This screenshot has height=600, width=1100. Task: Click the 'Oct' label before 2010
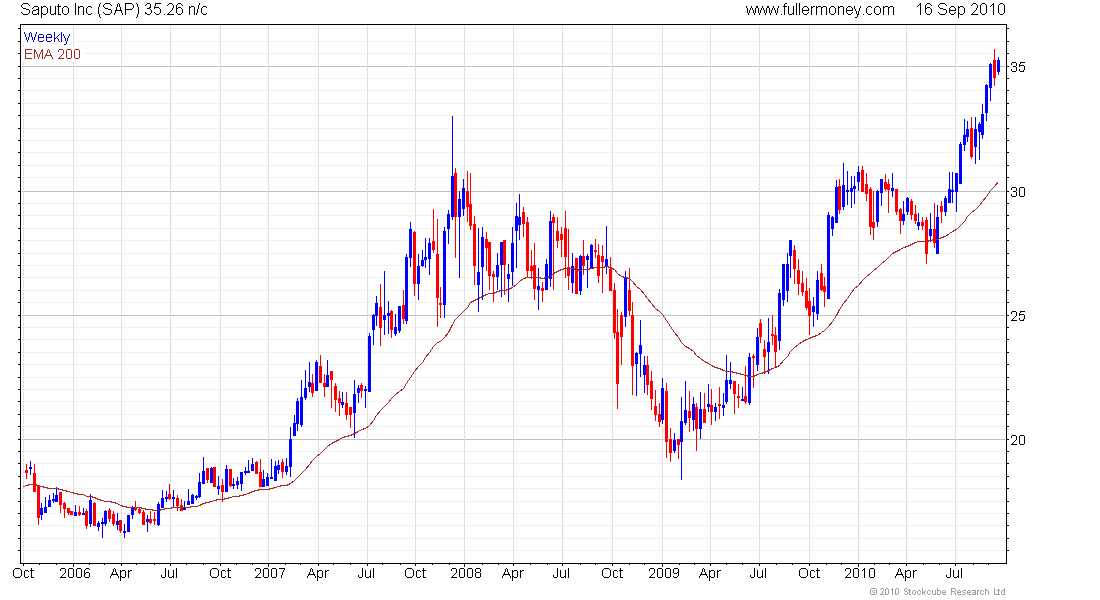click(x=809, y=573)
